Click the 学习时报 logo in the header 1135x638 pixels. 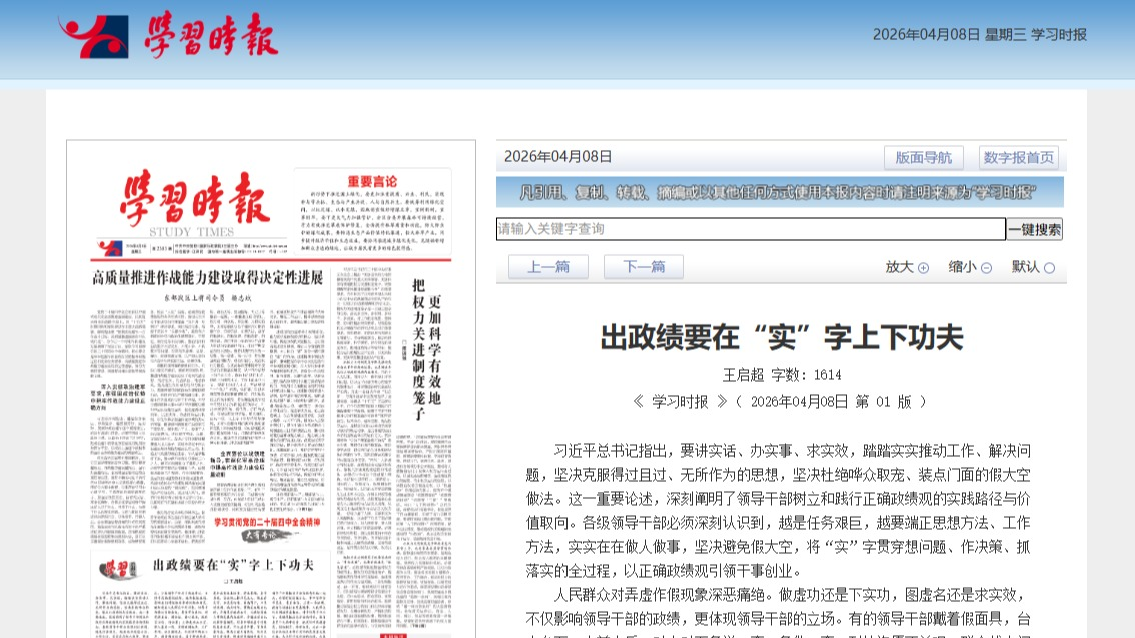pos(168,36)
